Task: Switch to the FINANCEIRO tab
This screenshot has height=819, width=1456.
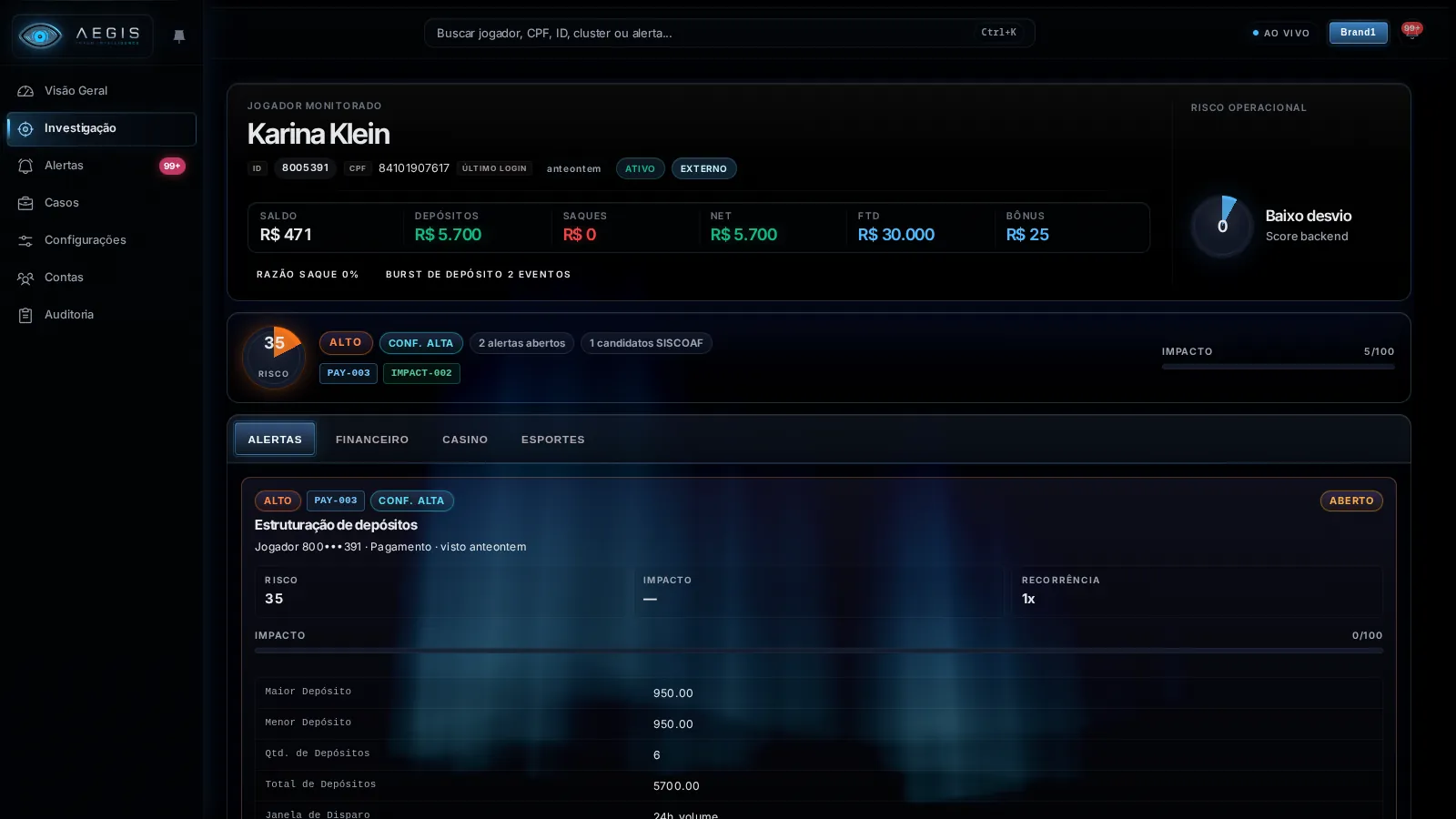Action: (372, 440)
